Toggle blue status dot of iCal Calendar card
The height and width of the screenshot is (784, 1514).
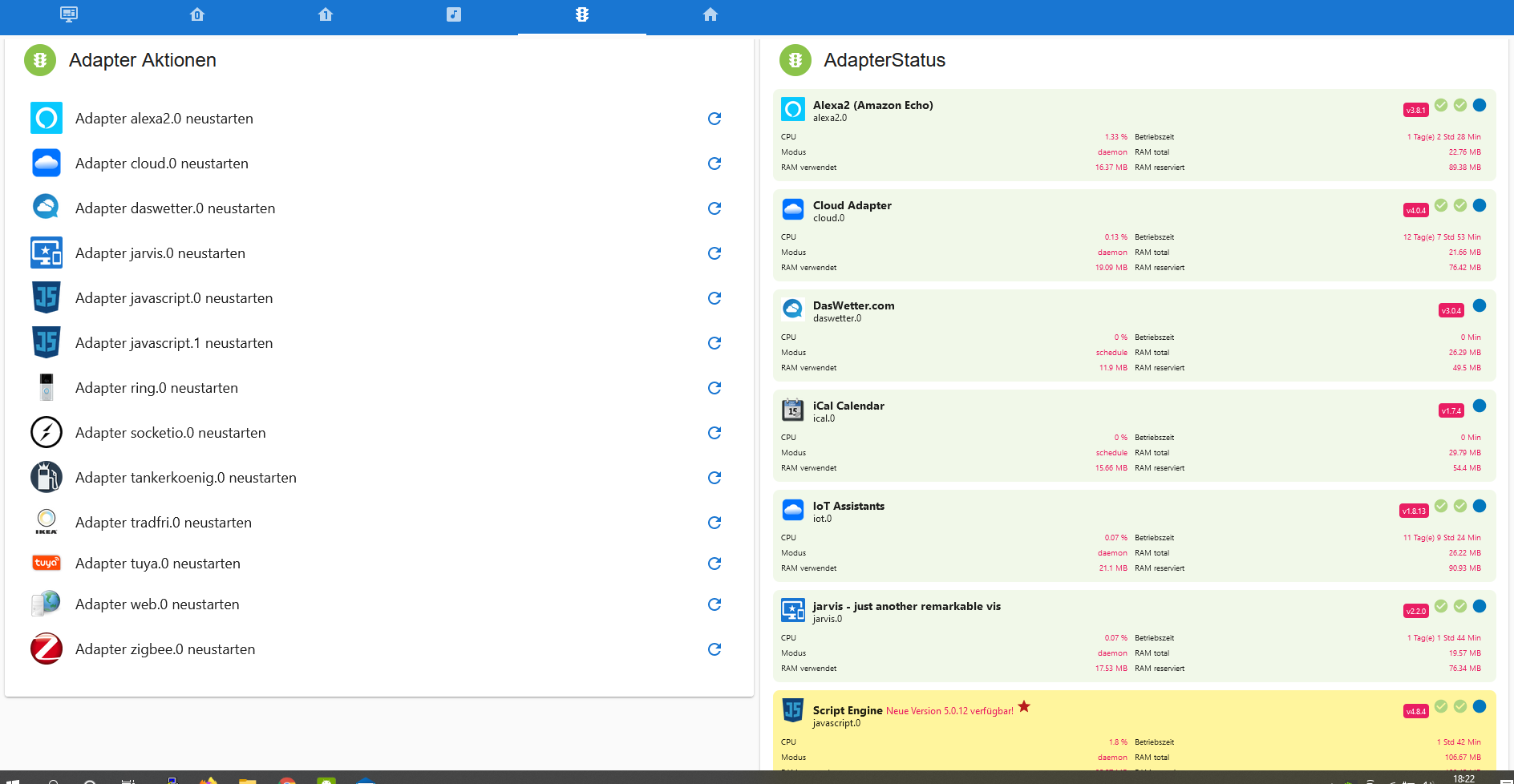[x=1480, y=406]
